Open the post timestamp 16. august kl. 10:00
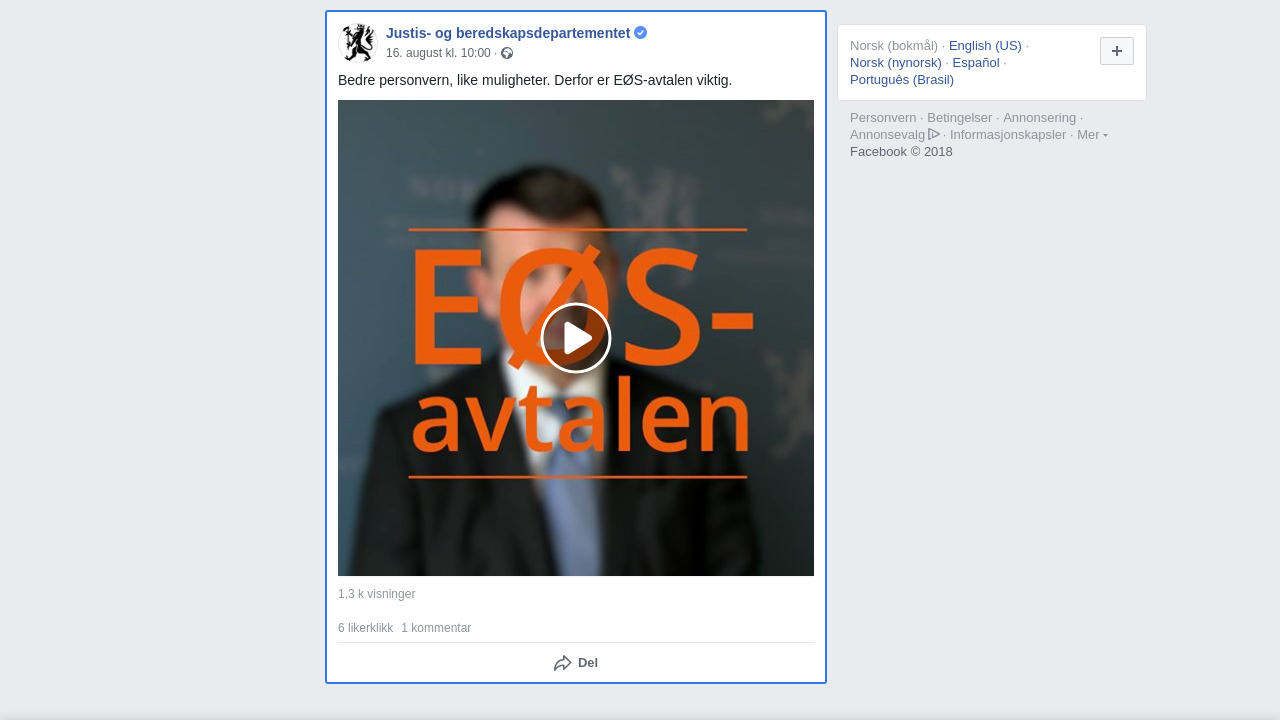 [438, 53]
